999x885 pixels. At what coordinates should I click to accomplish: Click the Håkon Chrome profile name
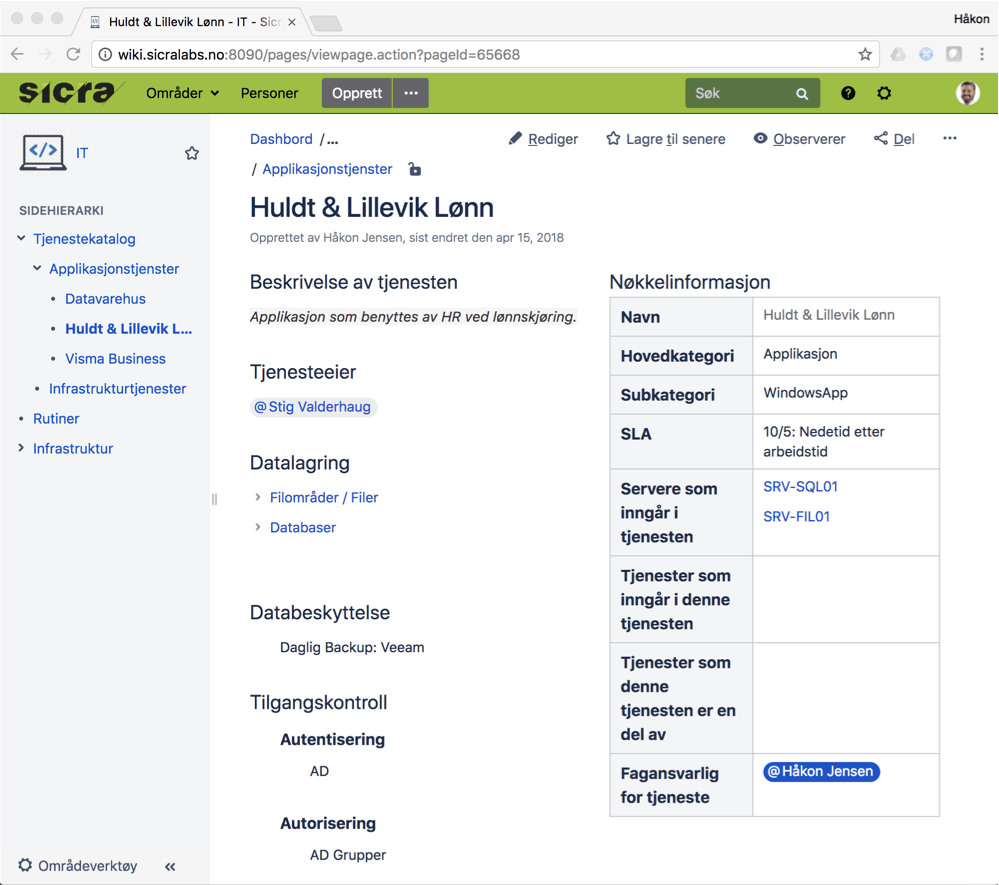[971, 18]
